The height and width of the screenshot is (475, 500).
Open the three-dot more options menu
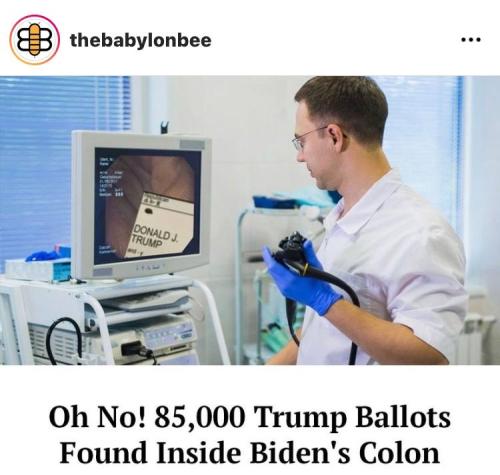pos(471,40)
